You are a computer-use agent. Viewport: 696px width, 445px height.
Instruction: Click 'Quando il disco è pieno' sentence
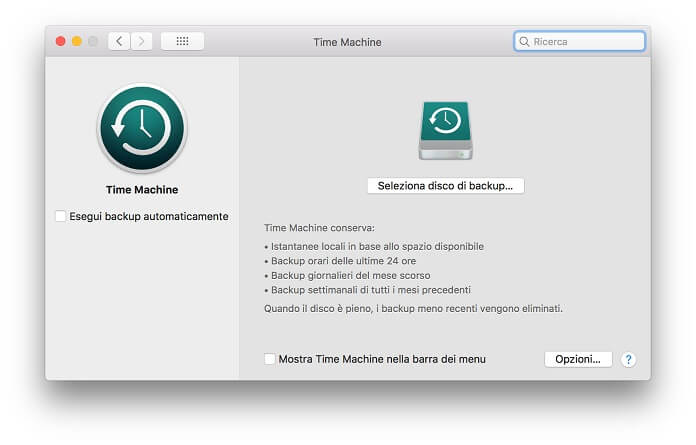click(x=413, y=309)
